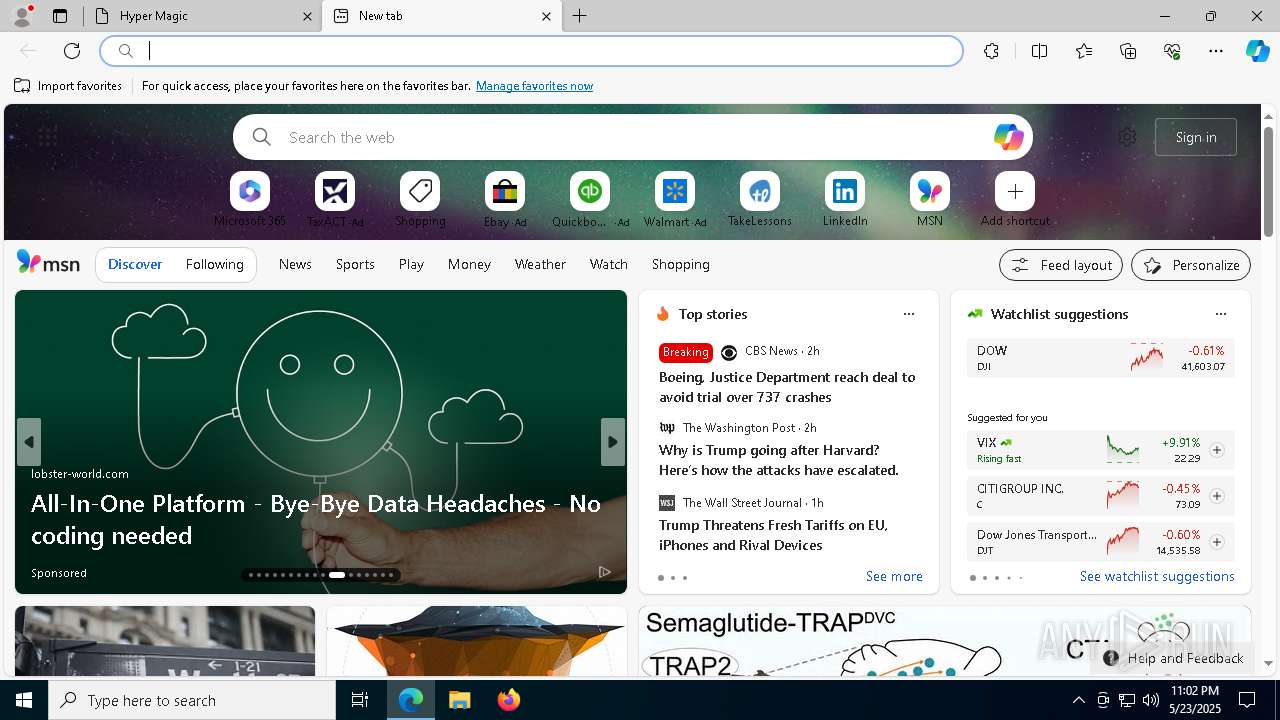Screen dimensions: 1280x720
Task: Select the Following feed tab
Action: click(x=215, y=264)
